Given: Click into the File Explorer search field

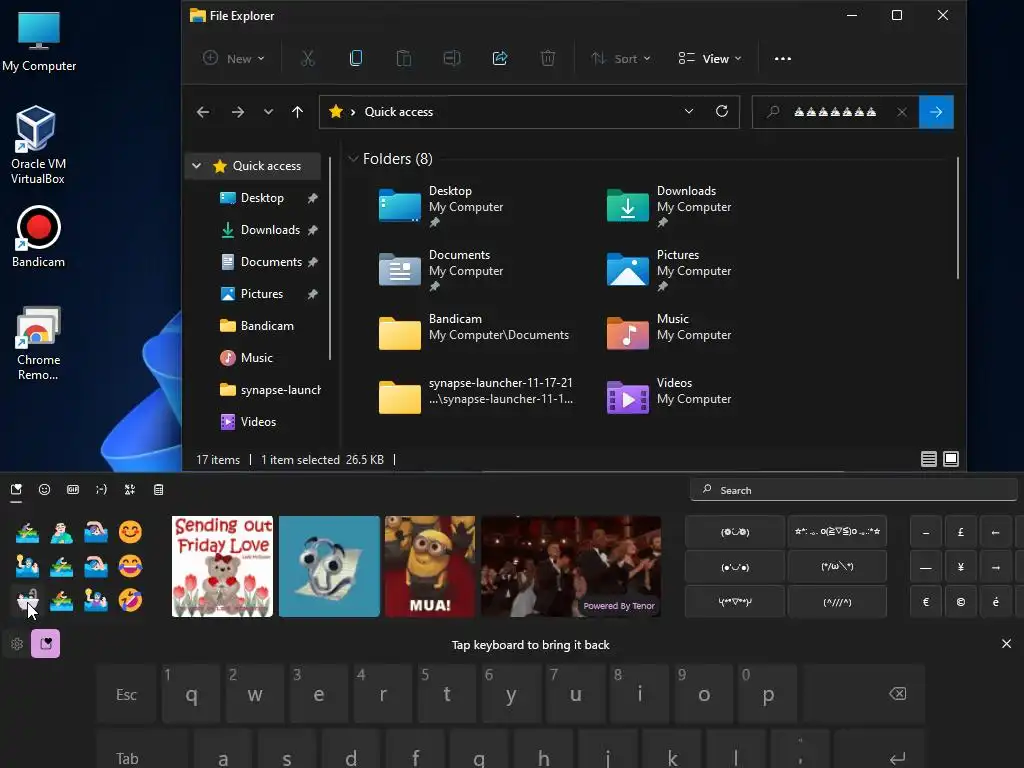Looking at the screenshot, I should (x=835, y=112).
